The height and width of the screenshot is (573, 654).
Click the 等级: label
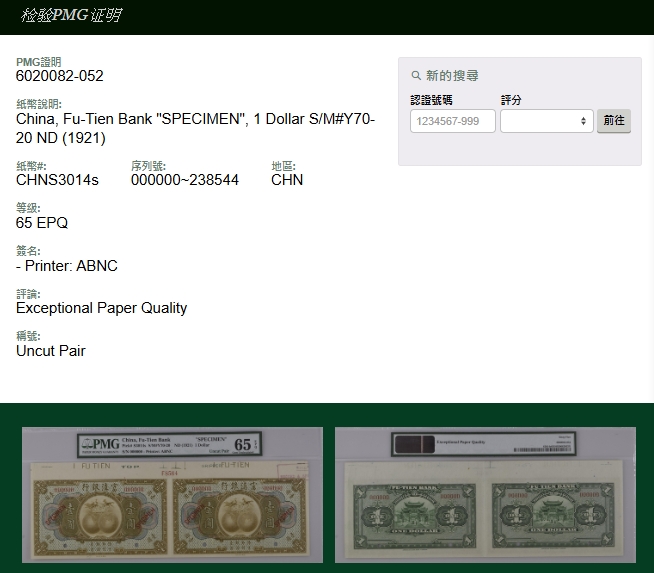[x=28, y=208]
